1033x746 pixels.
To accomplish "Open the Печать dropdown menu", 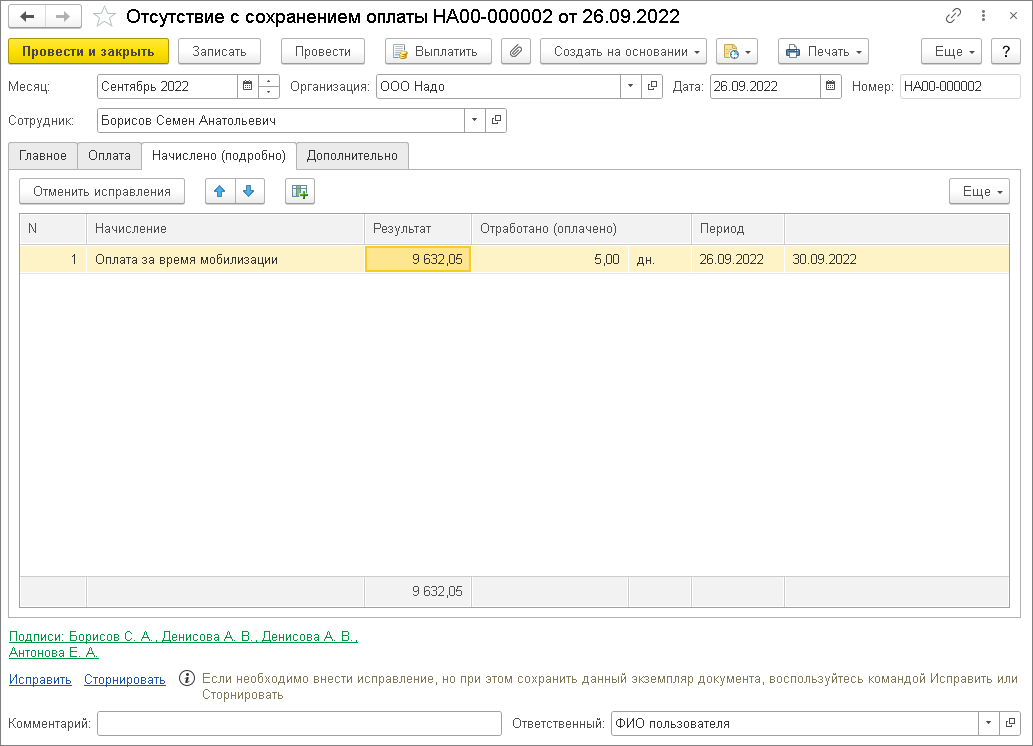I will tap(822, 52).
